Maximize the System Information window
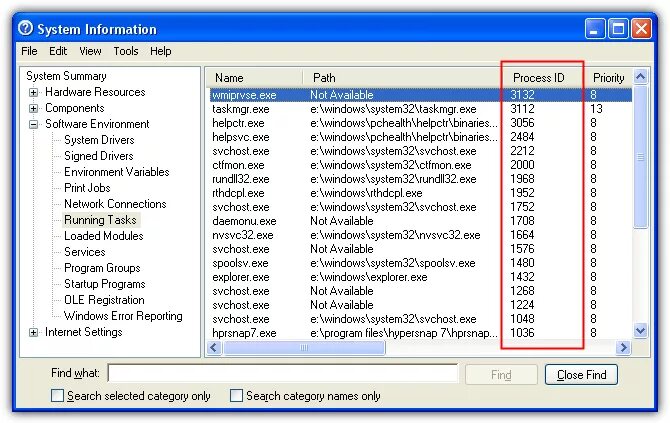Viewport: 670px width, 423px height. pos(618,29)
